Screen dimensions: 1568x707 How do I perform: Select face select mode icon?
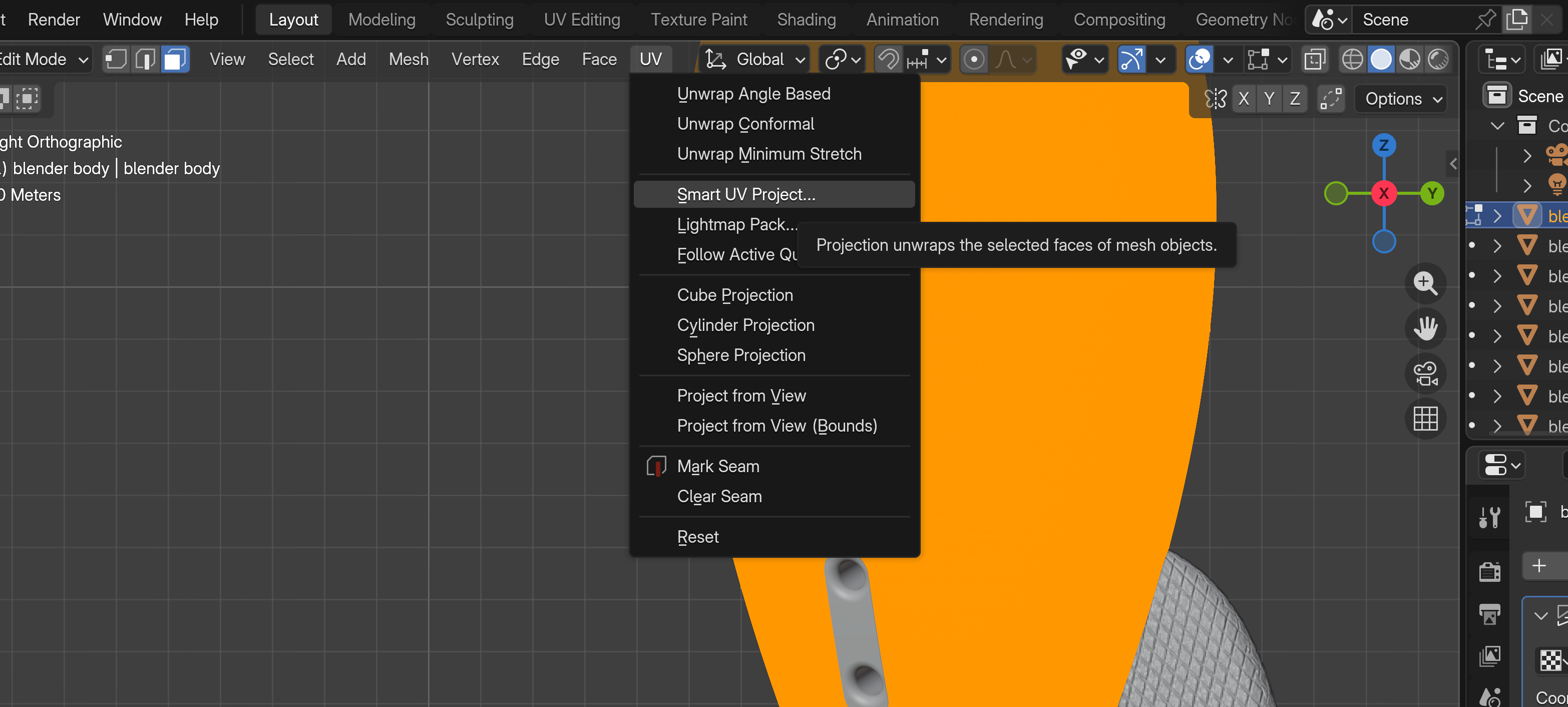(175, 60)
